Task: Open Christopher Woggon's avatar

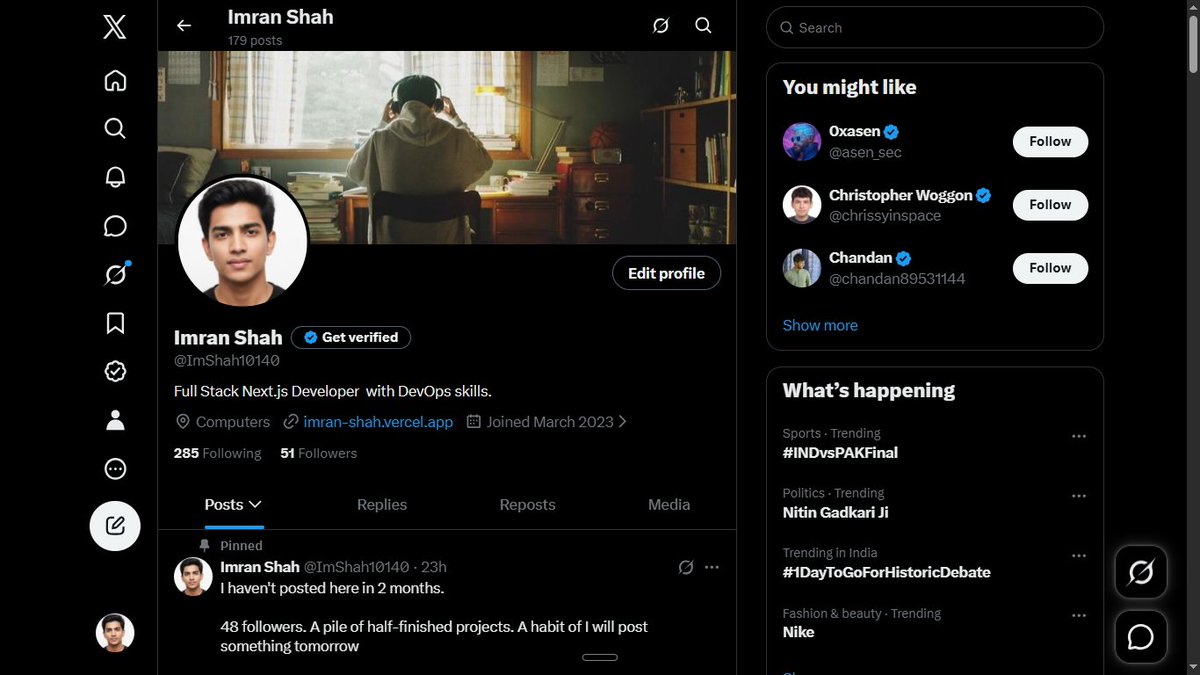Action: [x=802, y=204]
